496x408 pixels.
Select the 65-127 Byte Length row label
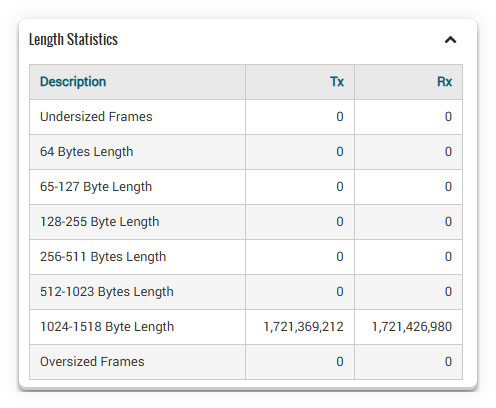[x=96, y=187]
